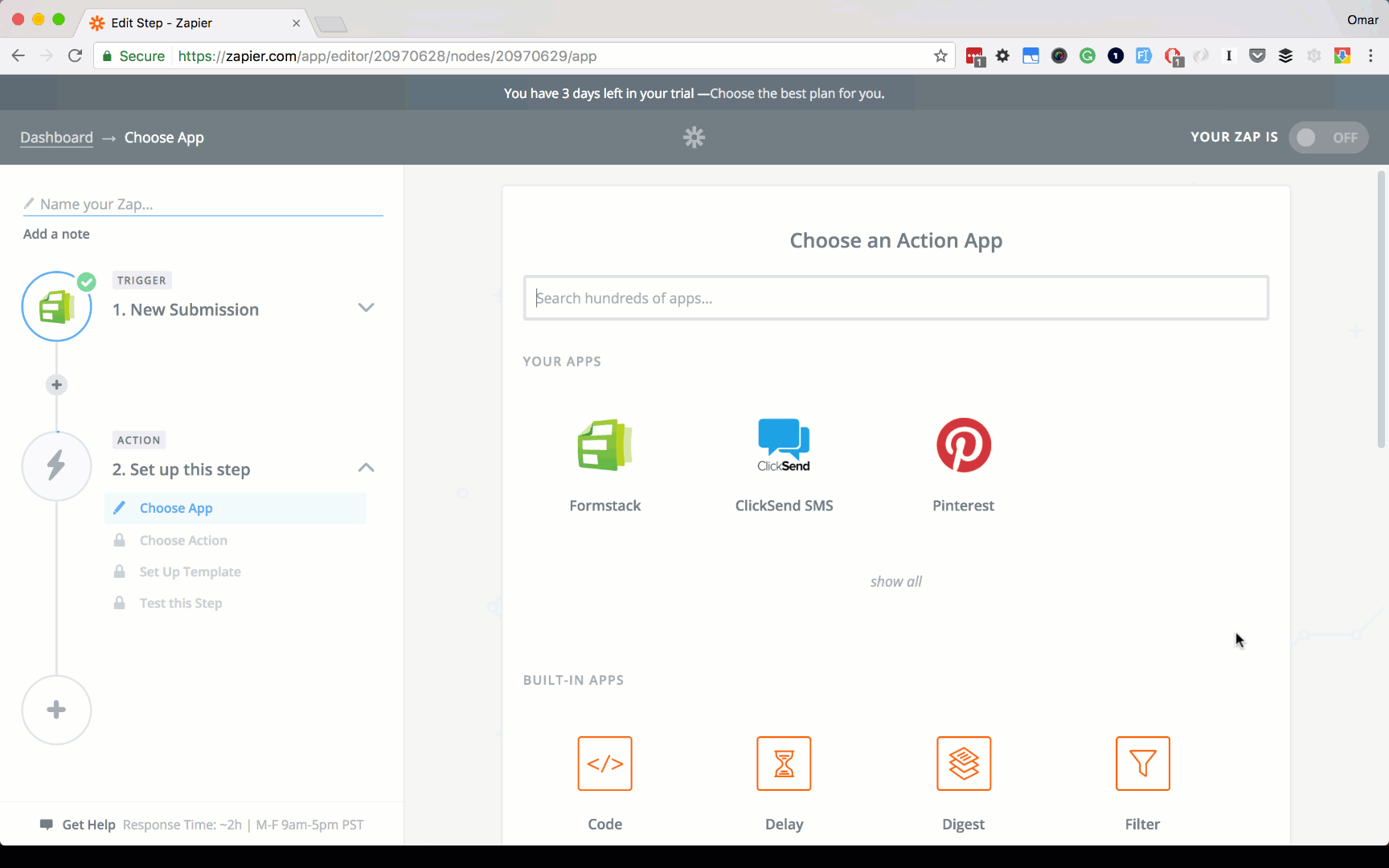Click the show all link
This screenshot has height=868, width=1389.
895,581
